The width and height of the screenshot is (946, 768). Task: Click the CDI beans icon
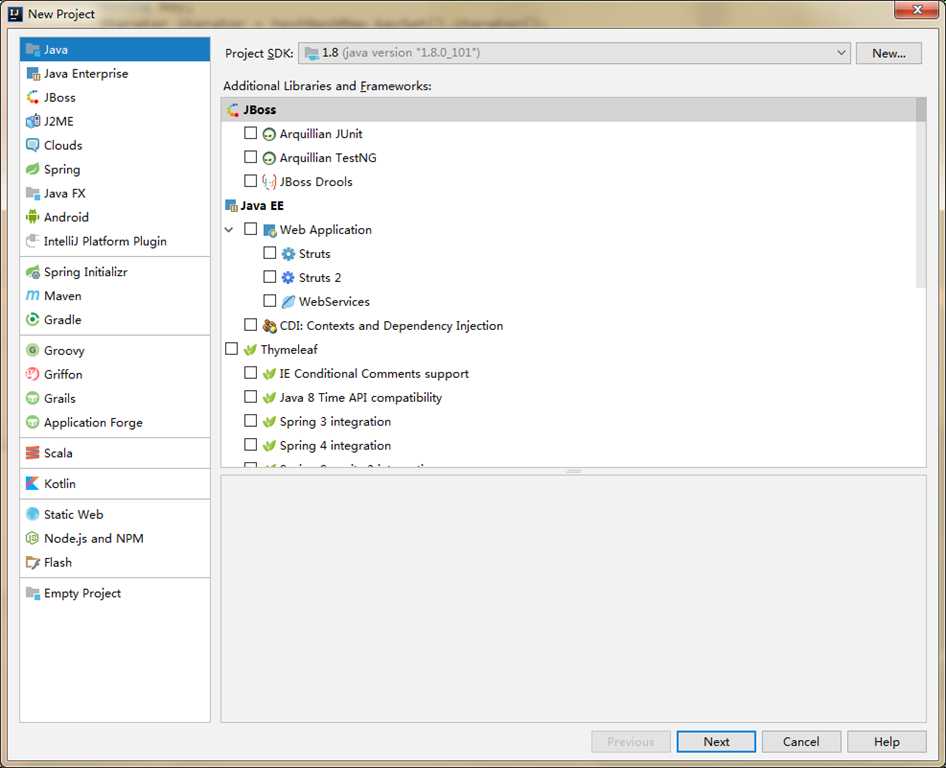pos(269,326)
